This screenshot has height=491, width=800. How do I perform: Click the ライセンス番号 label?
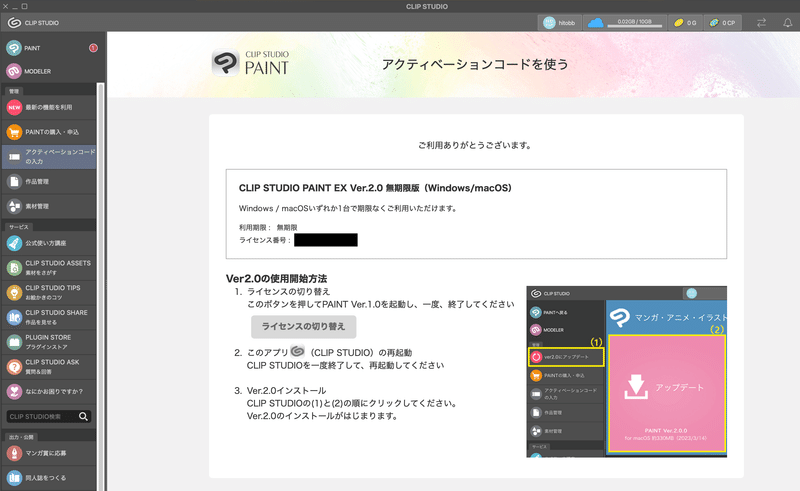click(x=265, y=240)
